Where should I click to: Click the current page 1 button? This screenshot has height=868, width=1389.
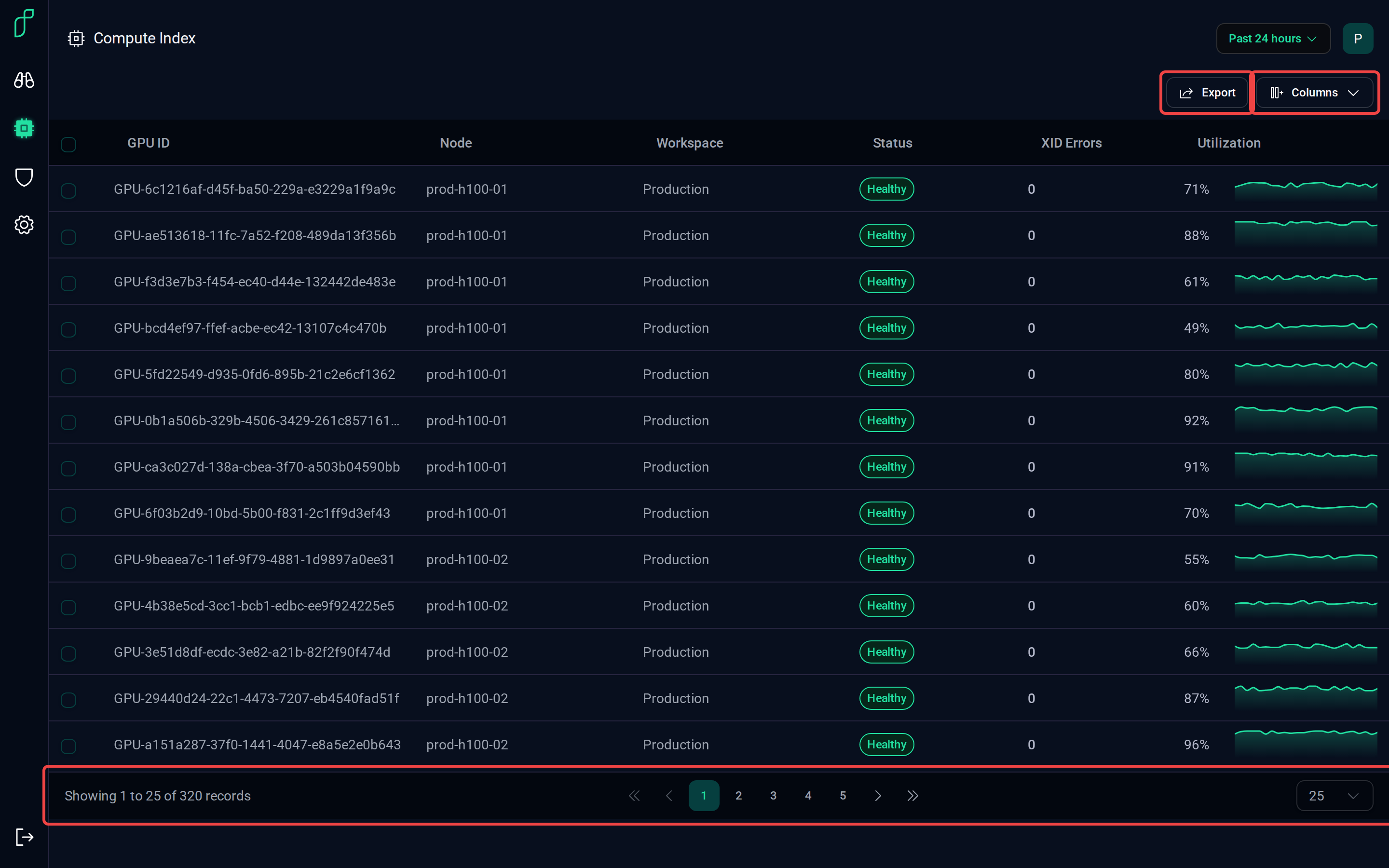[704, 796]
